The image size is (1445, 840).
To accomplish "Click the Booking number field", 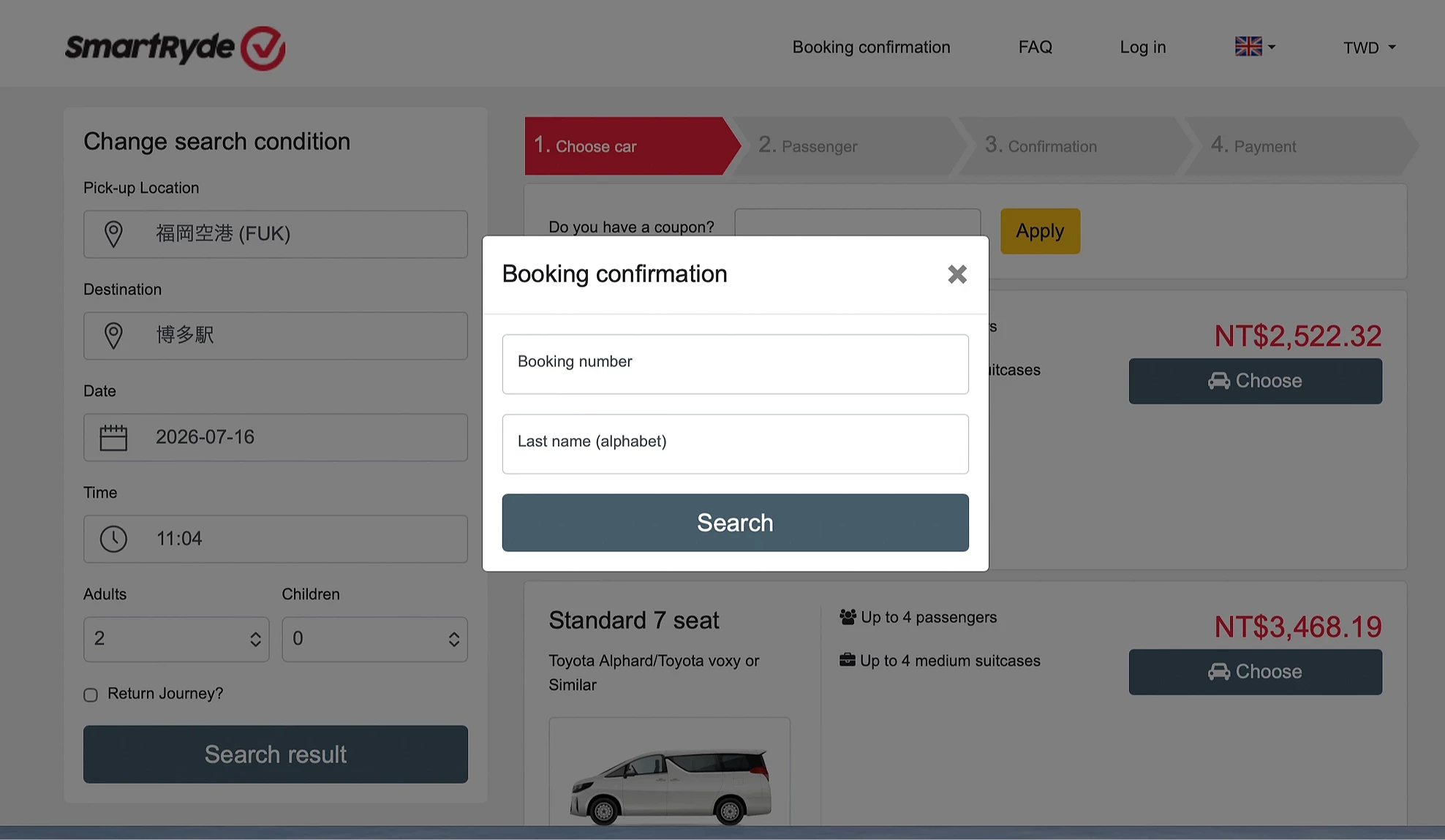I will tap(735, 364).
